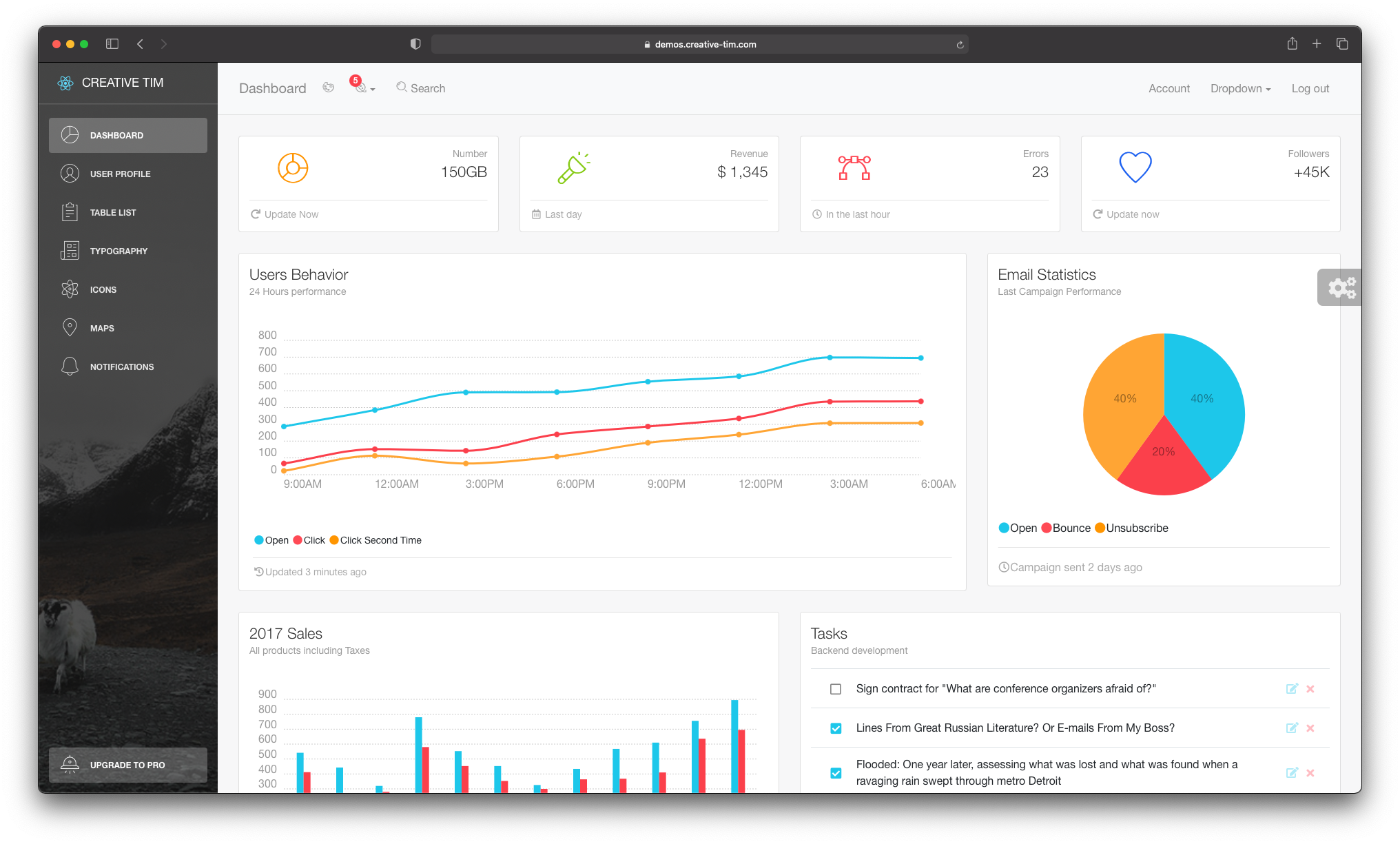Image resolution: width=1400 pixels, height=844 pixels.
Task: Expand the notifications bell dropdown
Action: coord(360,88)
